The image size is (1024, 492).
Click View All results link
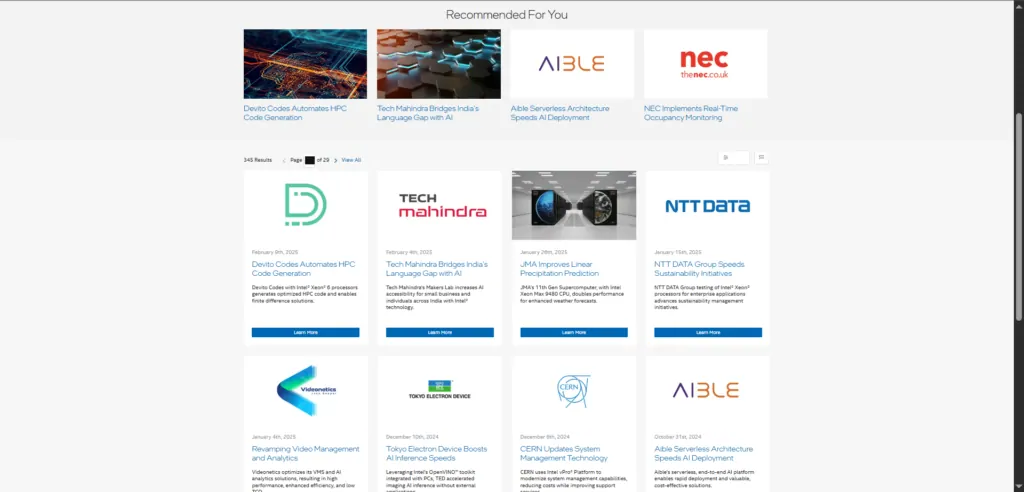click(351, 160)
